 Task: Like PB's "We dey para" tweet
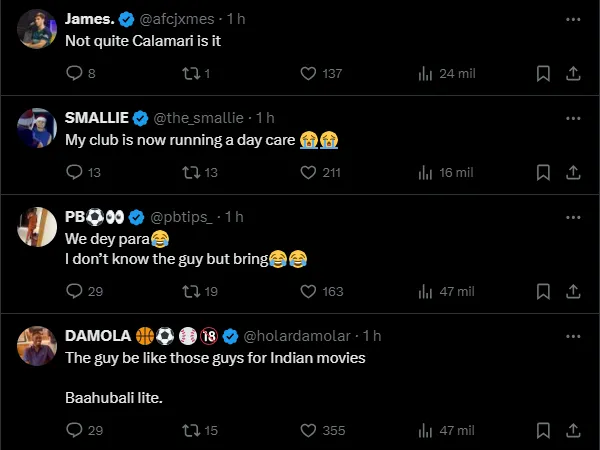[x=308, y=291]
